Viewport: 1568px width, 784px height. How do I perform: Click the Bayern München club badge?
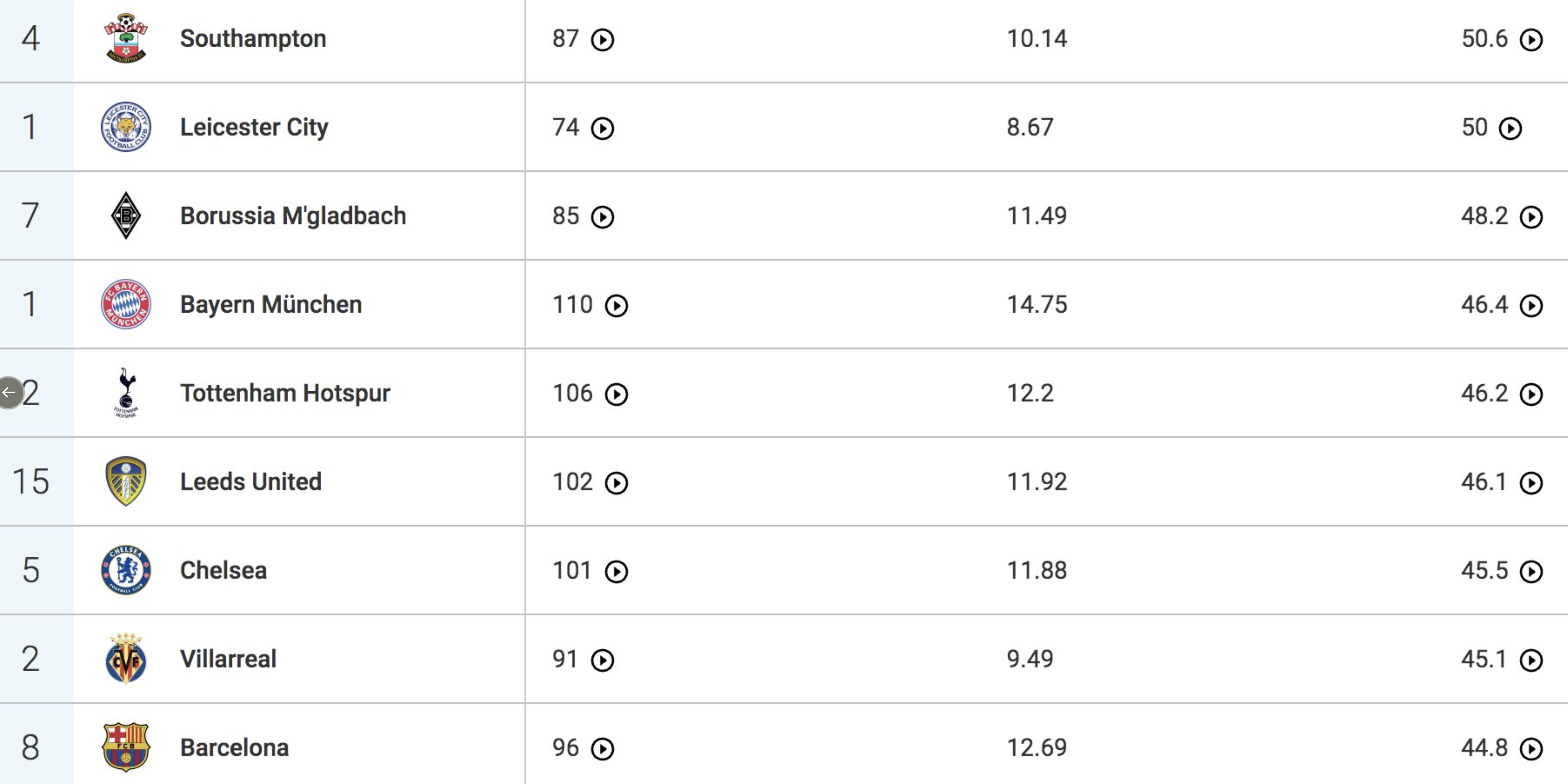(x=126, y=304)
